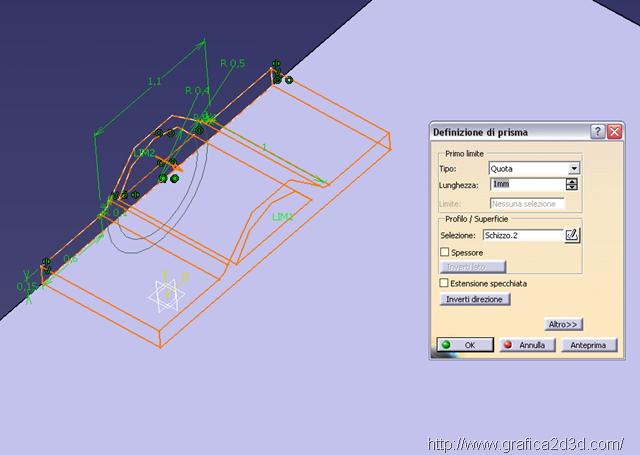Click into the Lunghezza length field
This screenshot has height=455, width=640.
527,185
